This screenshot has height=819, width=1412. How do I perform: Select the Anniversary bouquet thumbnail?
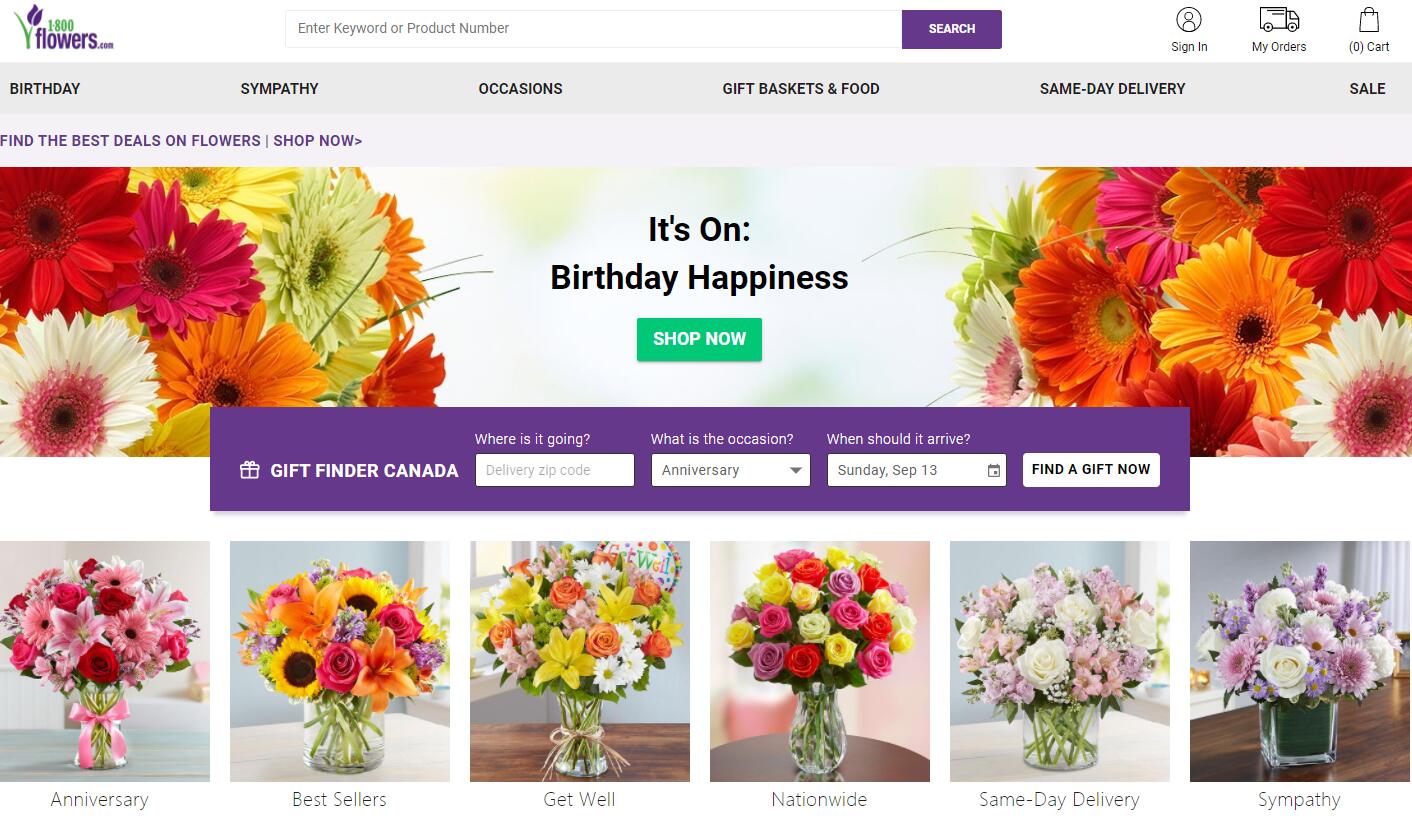(x=105, y=661)
